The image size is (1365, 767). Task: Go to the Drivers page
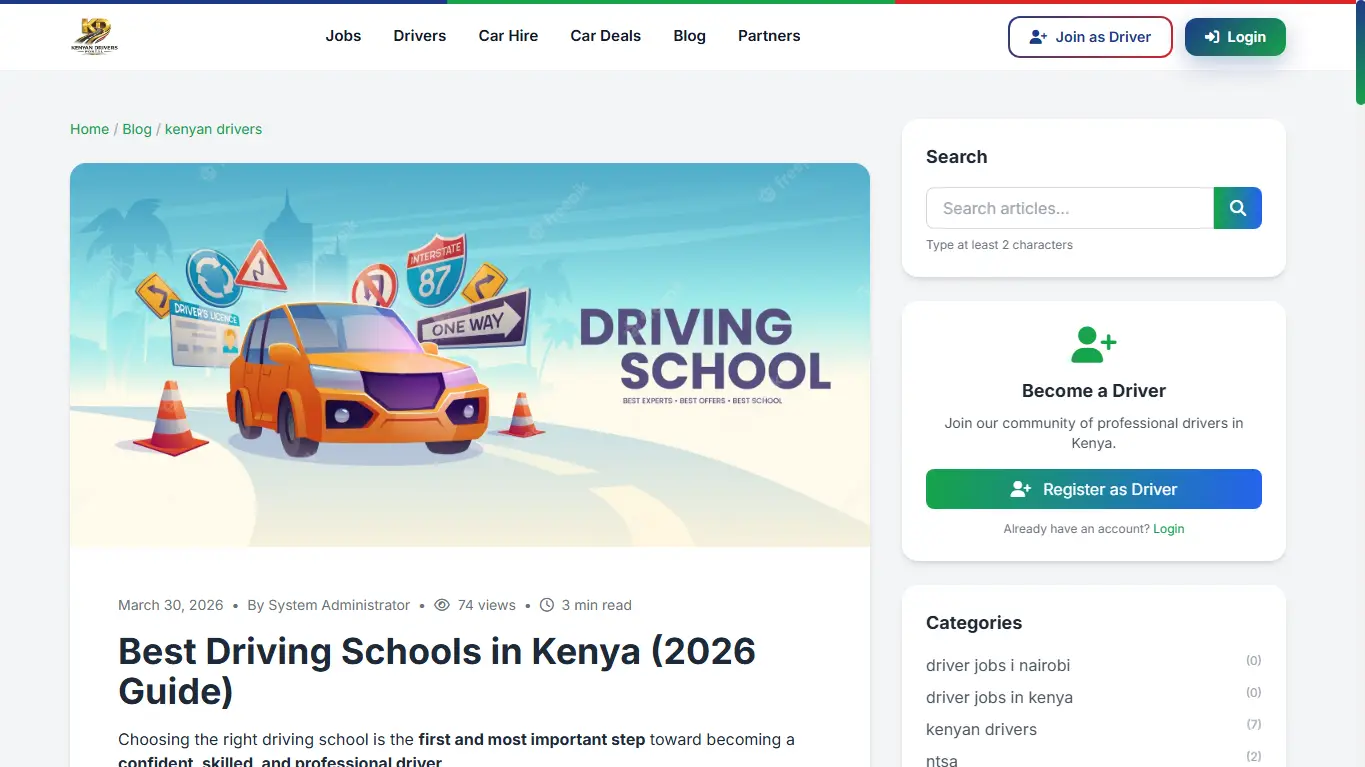point(420,36)
